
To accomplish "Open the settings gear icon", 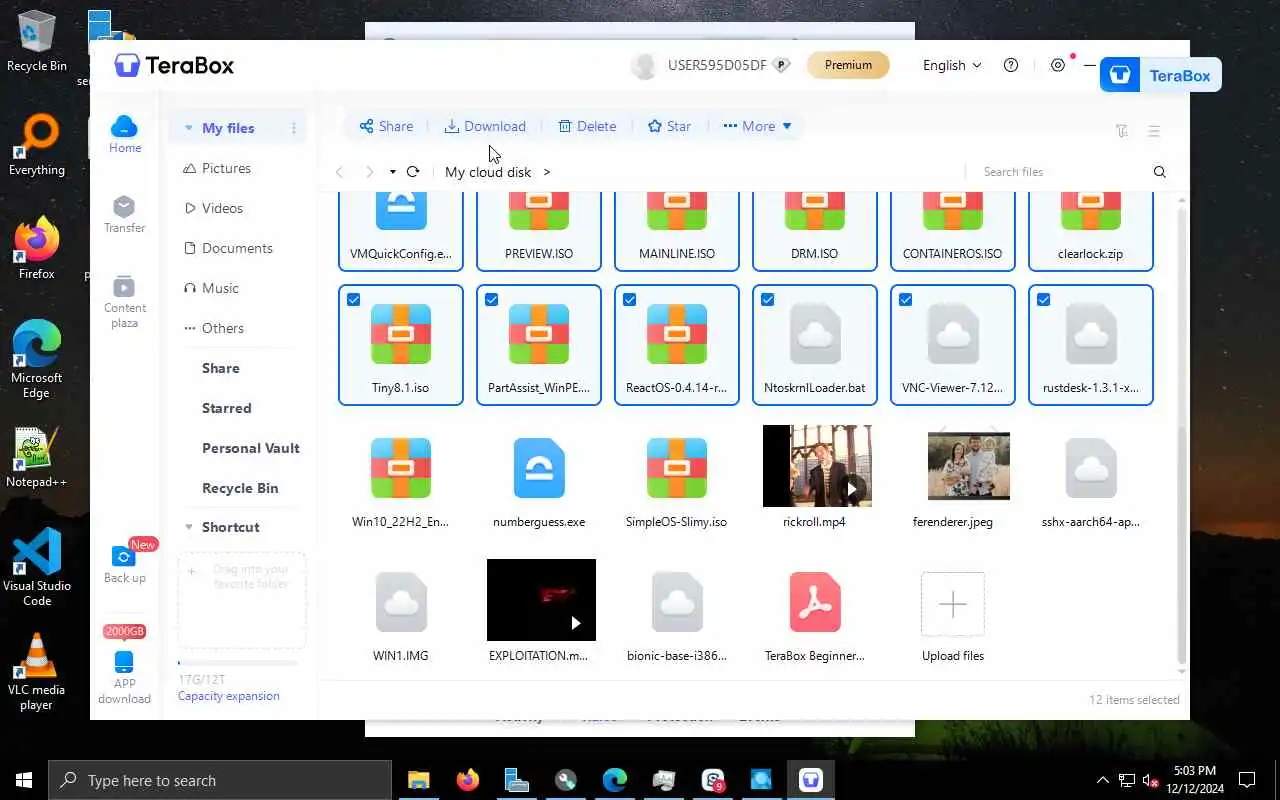I will [x=1058, y=65].
